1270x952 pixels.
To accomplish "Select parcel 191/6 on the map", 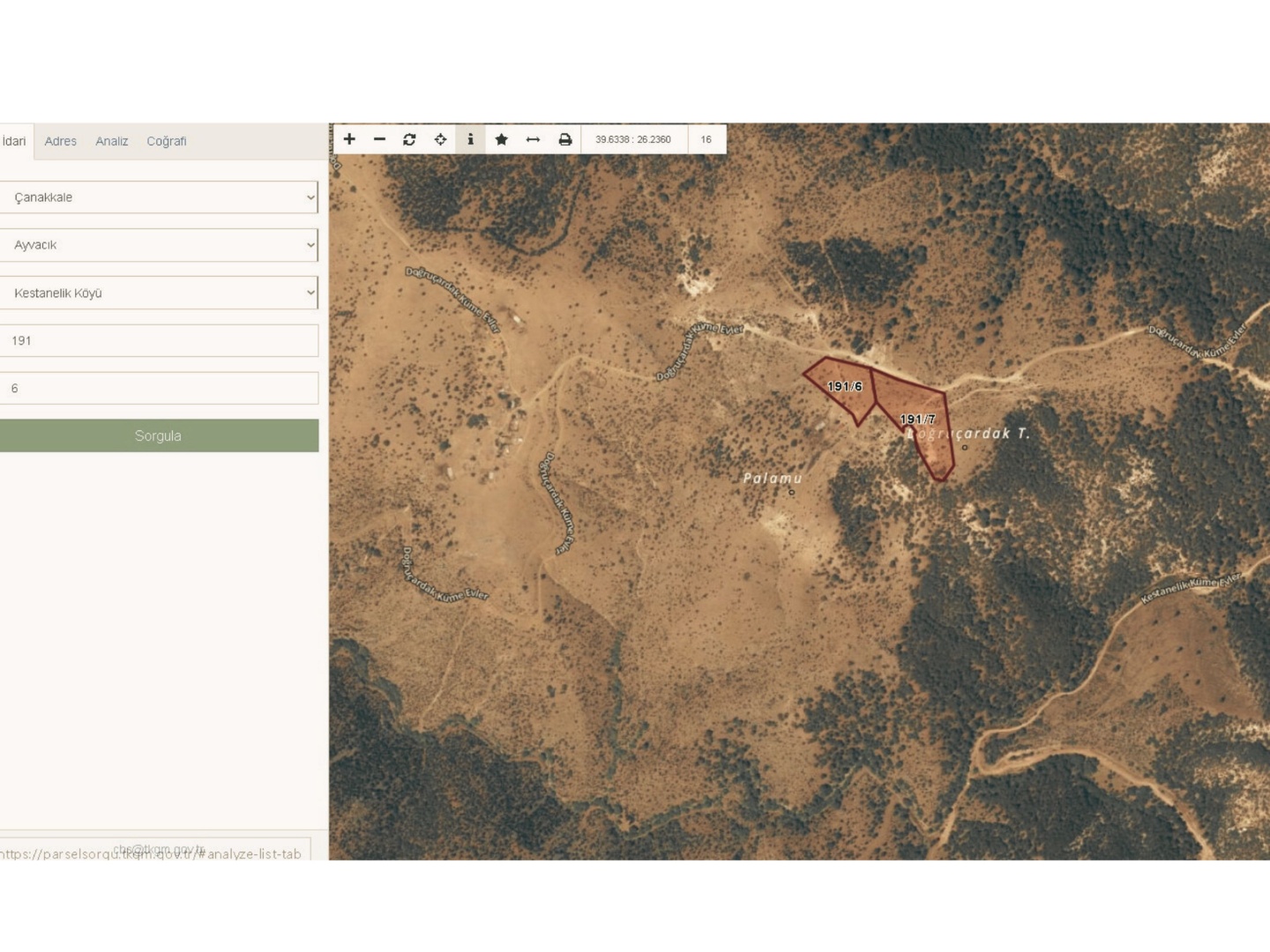I will (843, 387).
